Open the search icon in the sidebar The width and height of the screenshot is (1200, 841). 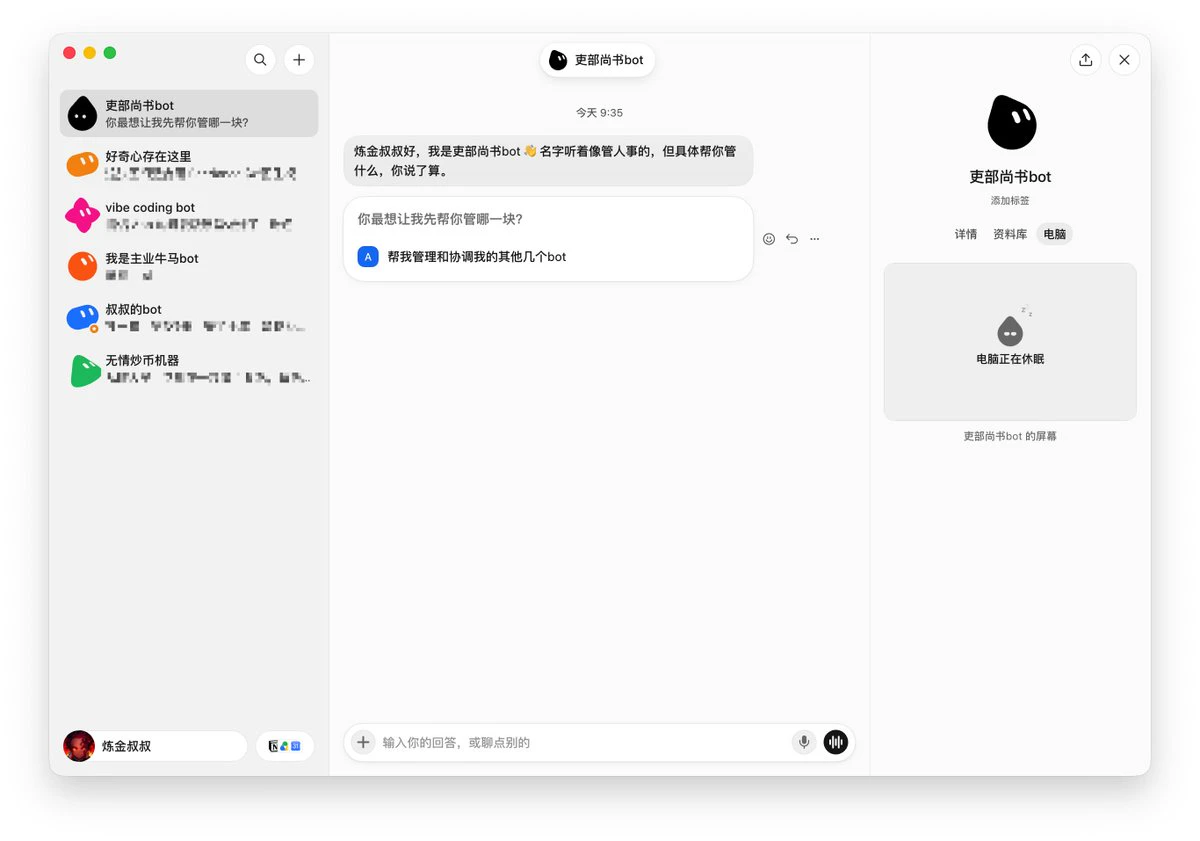(x=260, y=60)
